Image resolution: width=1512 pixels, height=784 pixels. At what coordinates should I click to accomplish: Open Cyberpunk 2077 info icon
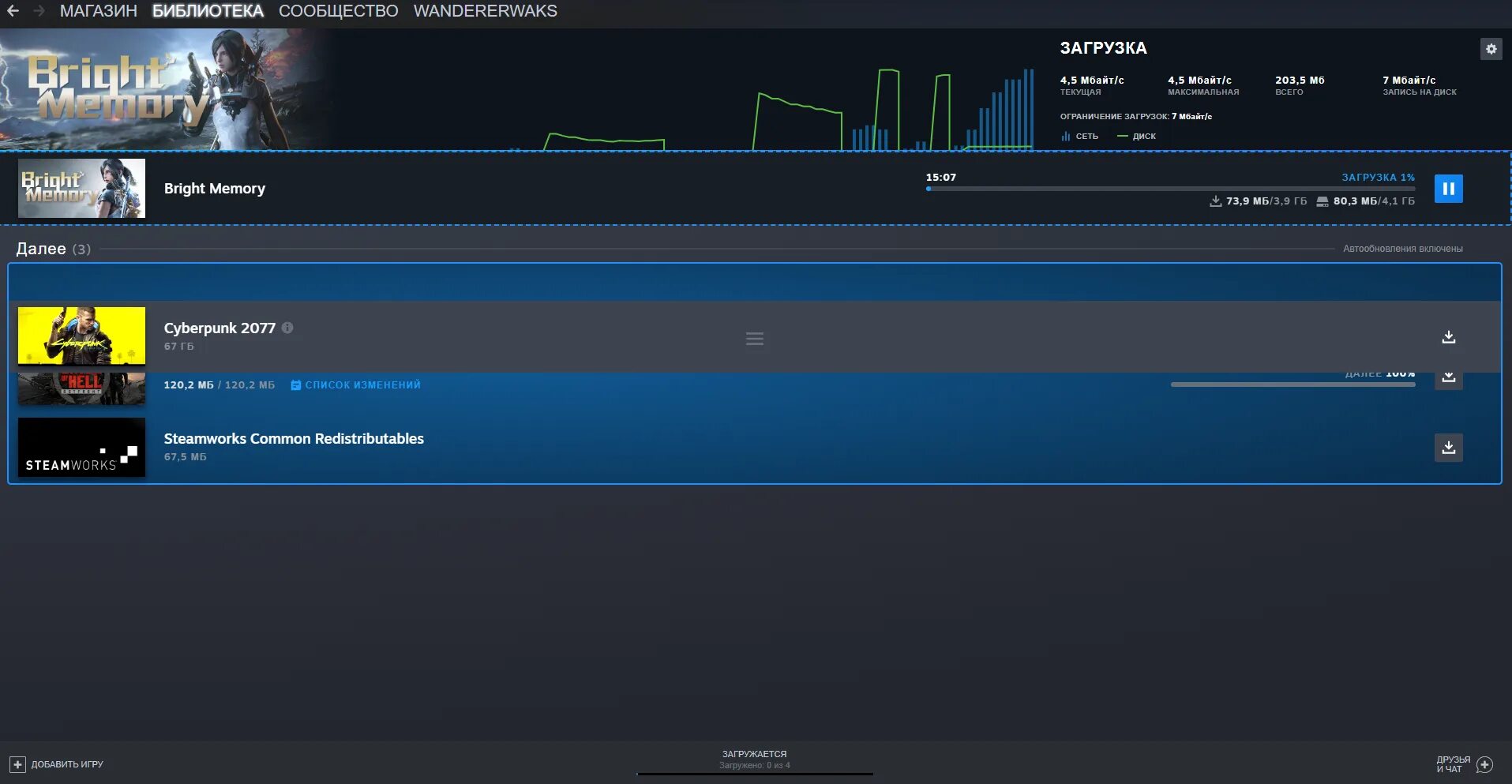(287, 328)
